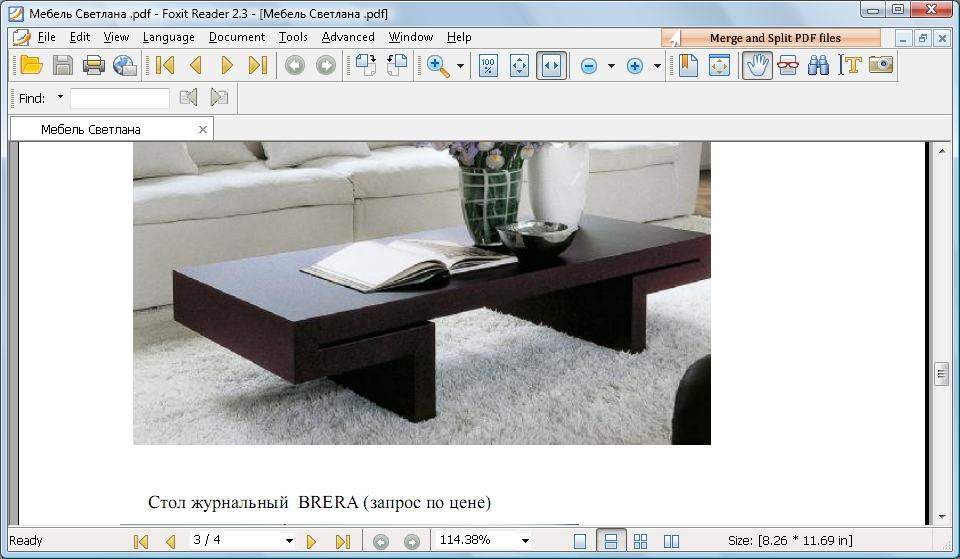
Task: Click in the Find text field
Action: click(120, 98)
